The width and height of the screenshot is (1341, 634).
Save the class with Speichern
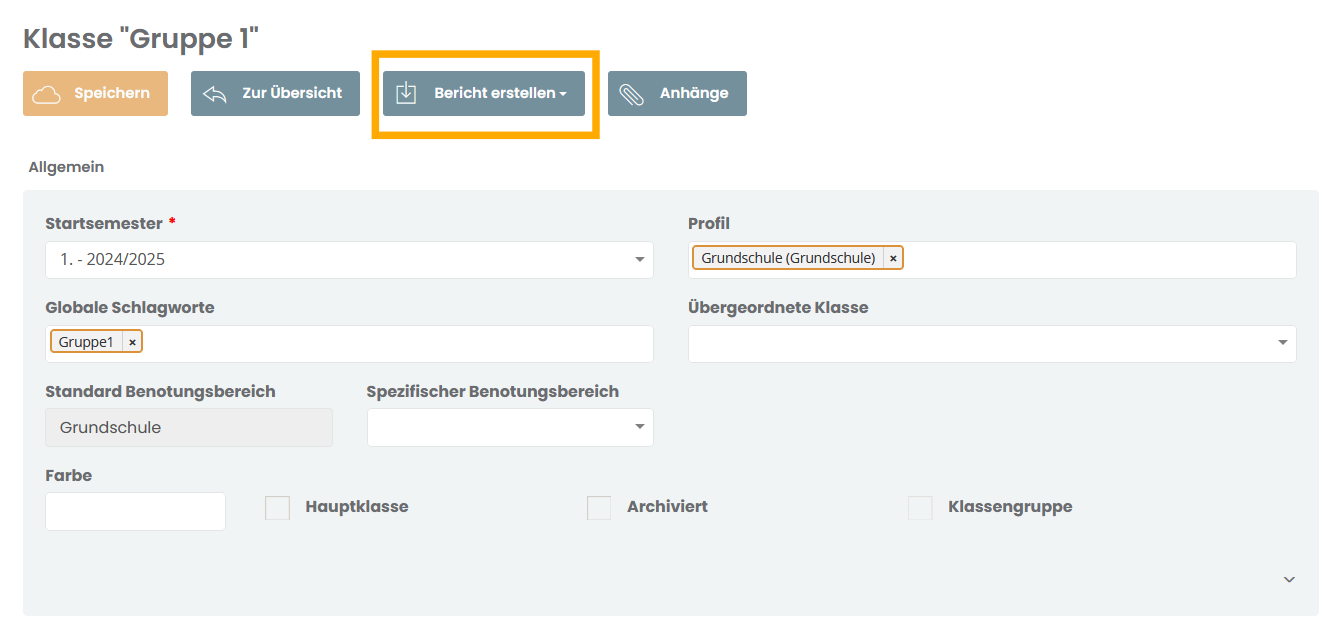[95, 93]
